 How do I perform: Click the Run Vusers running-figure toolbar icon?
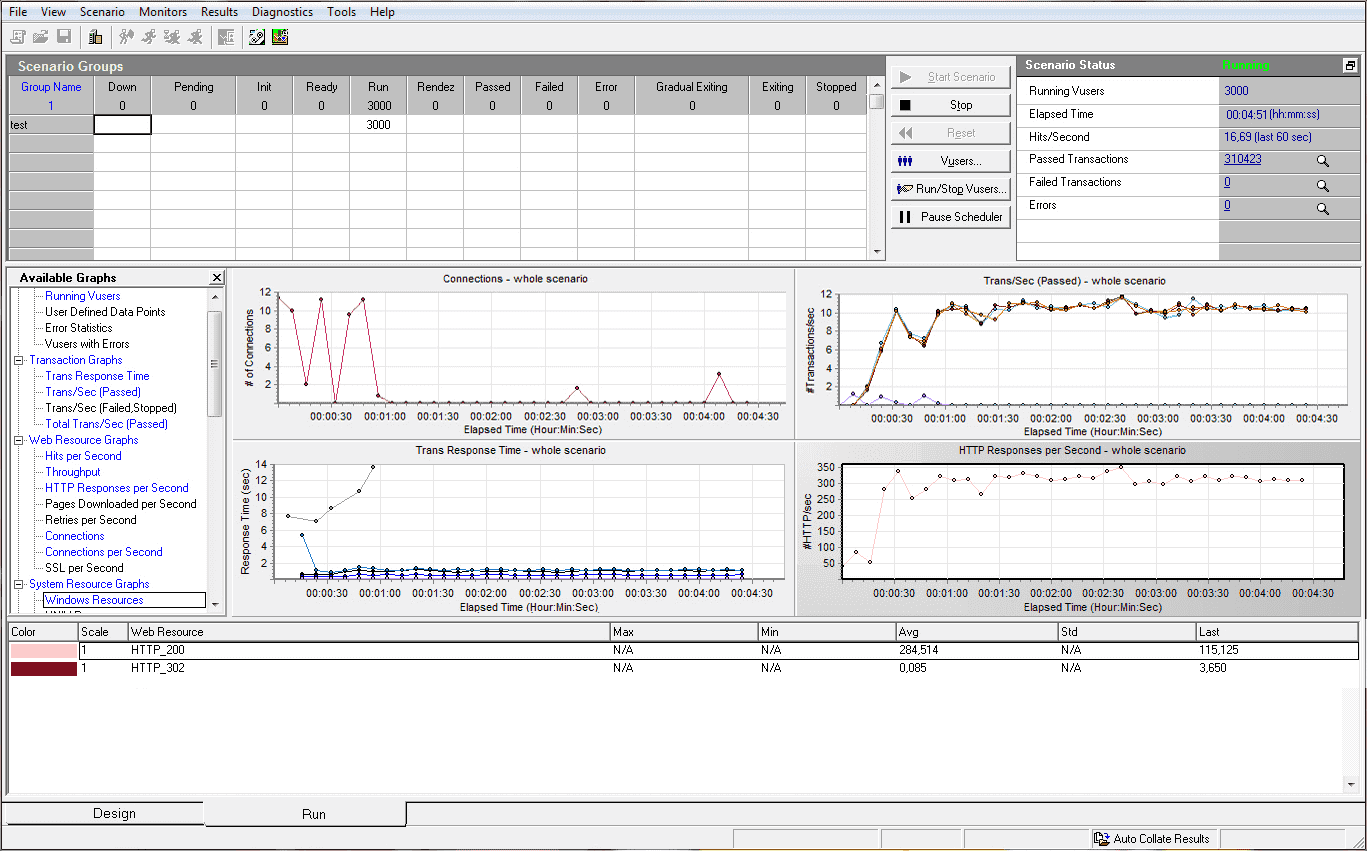pos(150,37)
